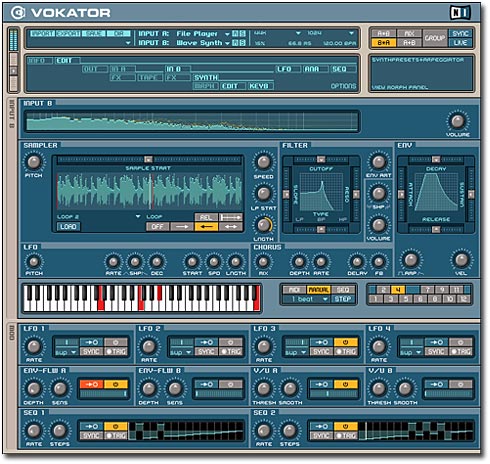Adjust the Input B Volume knob
The image size is (490, 464).
tap(458, 121)
